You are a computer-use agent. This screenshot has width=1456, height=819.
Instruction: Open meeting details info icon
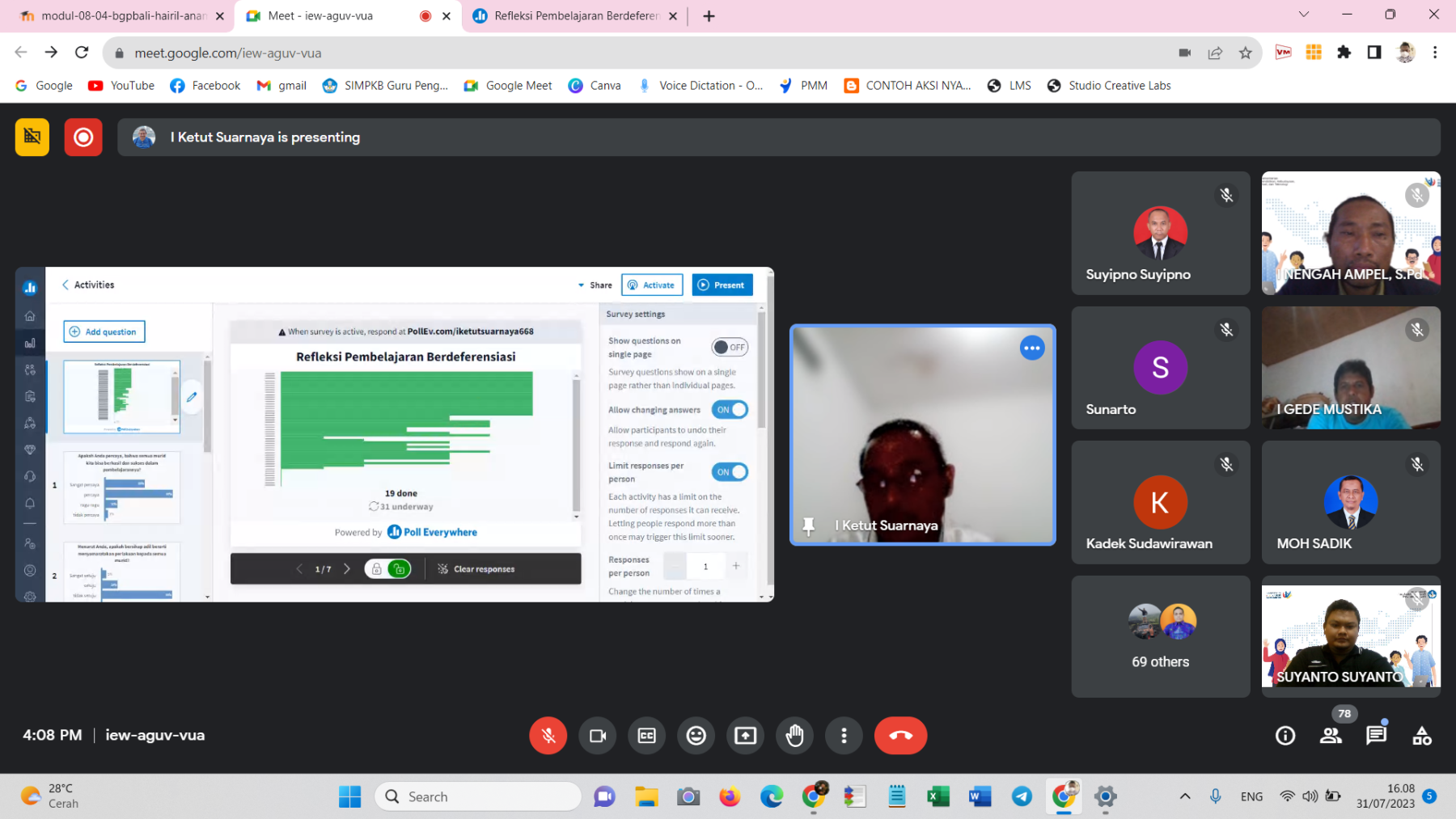tap(1285, 736)
